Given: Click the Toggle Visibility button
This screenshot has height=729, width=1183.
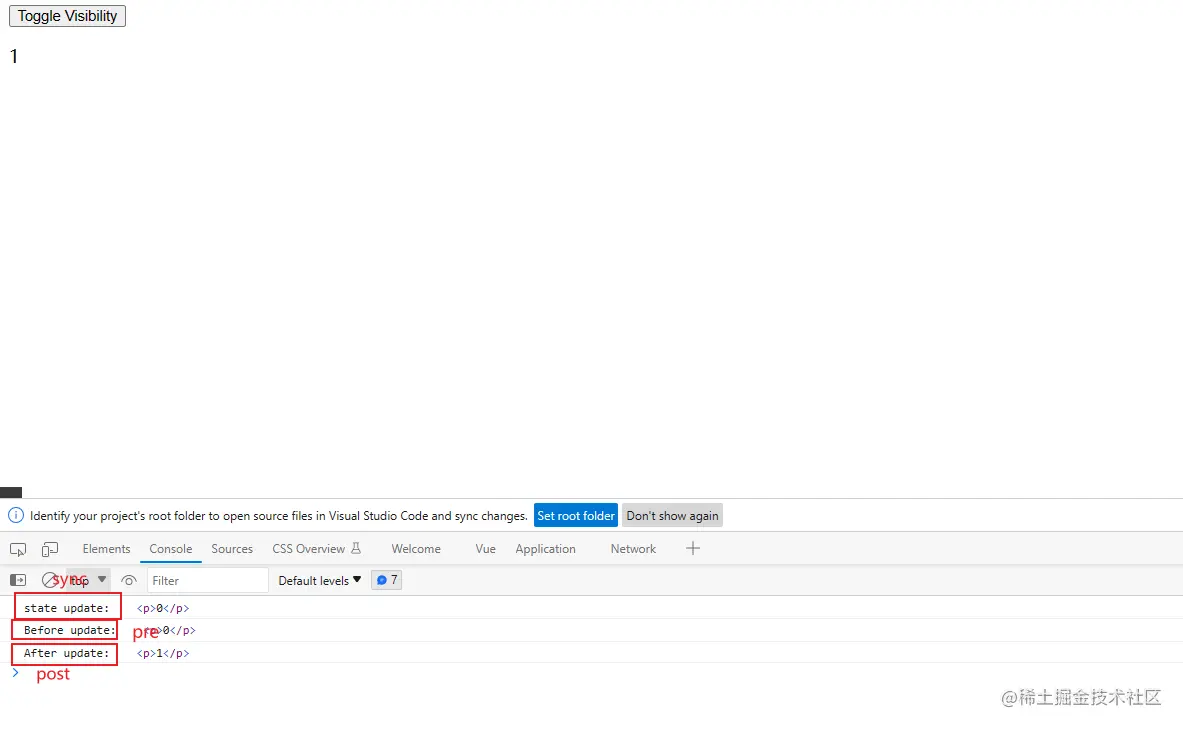Looking at the screenshot, I should tap(67, 16).
